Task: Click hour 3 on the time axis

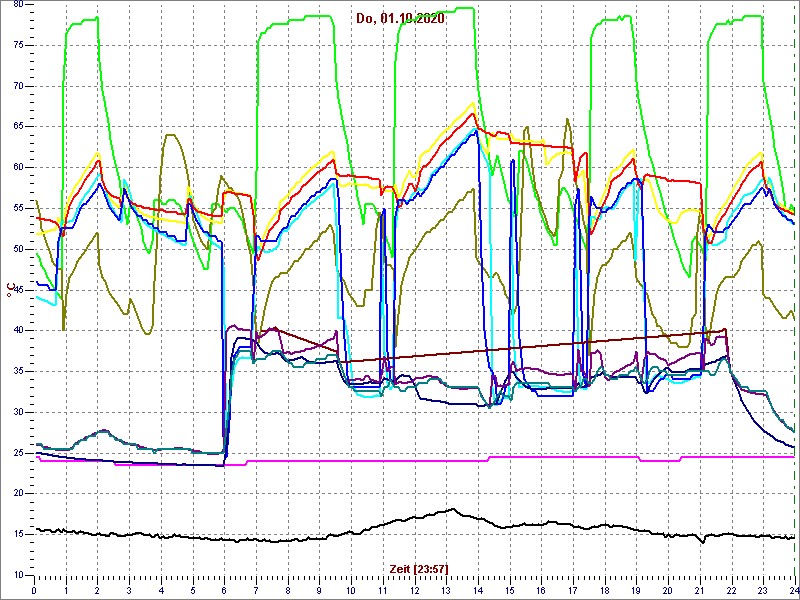Action: click(129, 590)
